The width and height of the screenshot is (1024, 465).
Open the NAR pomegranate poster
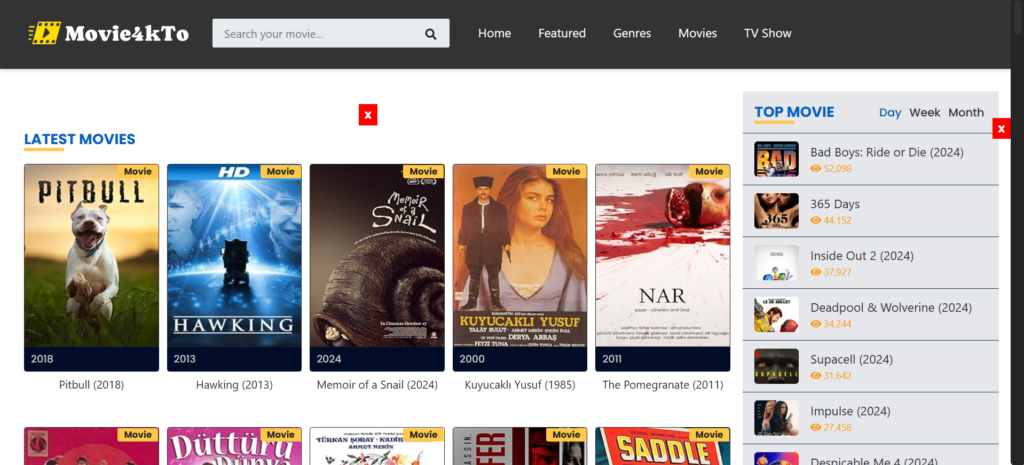663,268
